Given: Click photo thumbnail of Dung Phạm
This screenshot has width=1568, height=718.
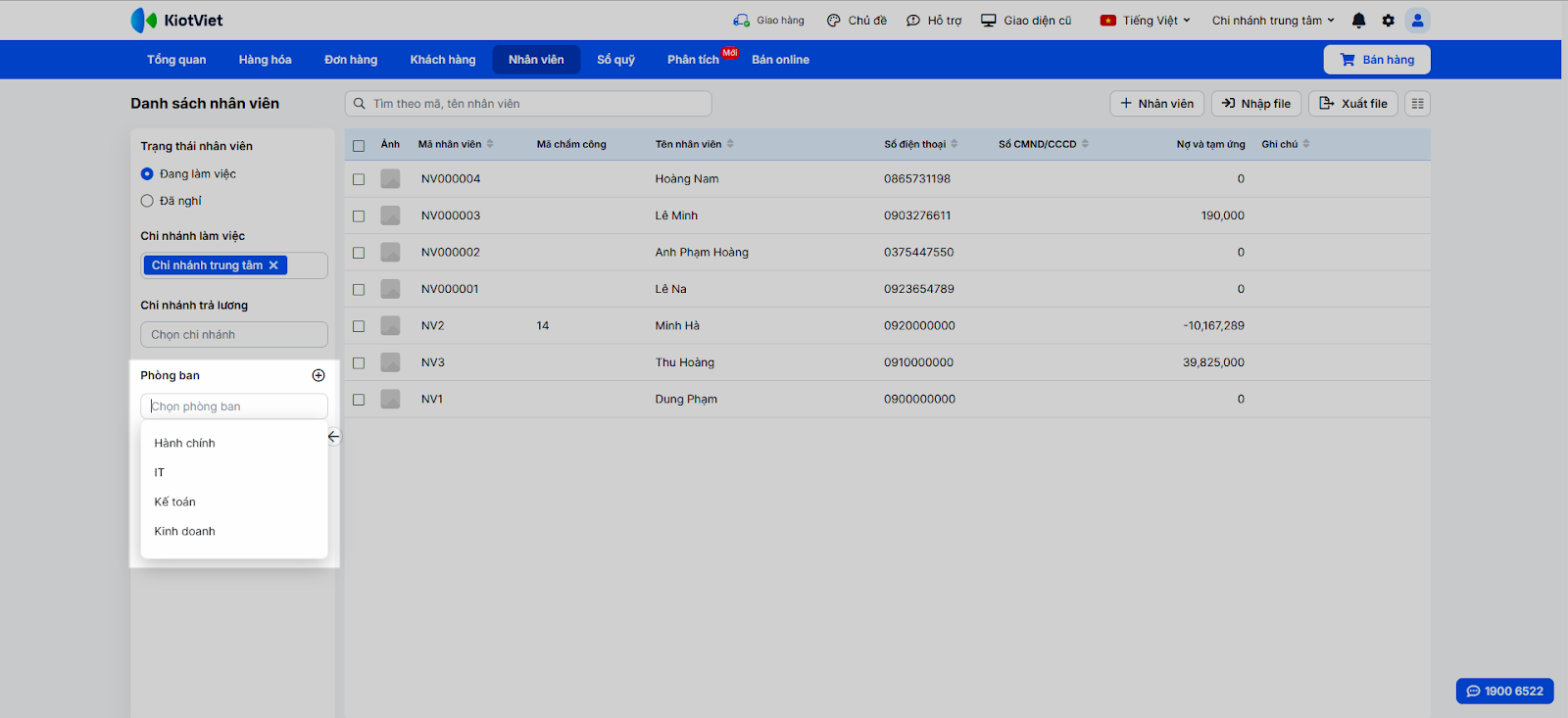Looking at the screenshot, I should [390, 400].
